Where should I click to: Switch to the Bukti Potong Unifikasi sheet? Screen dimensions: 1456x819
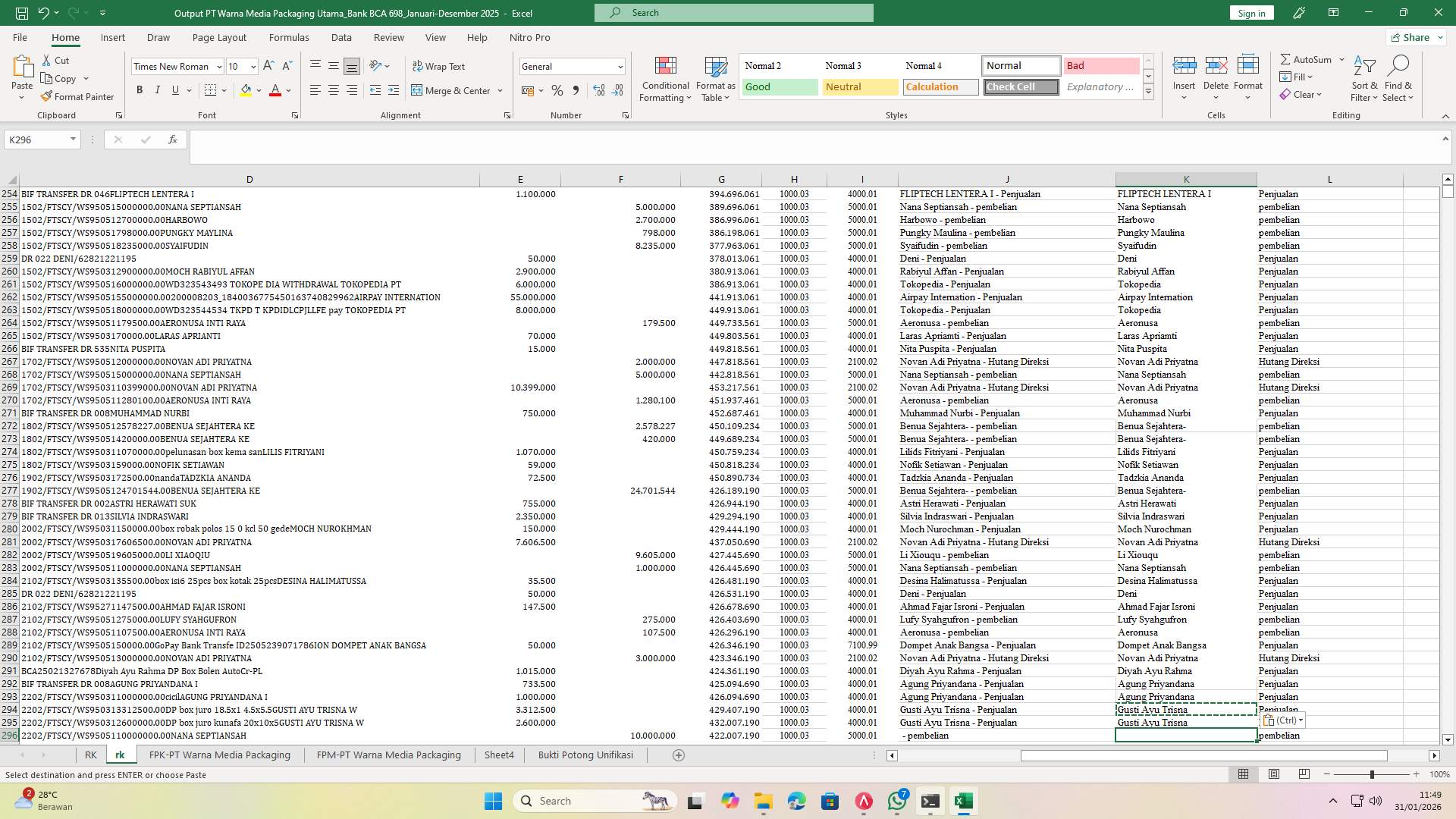585,755
